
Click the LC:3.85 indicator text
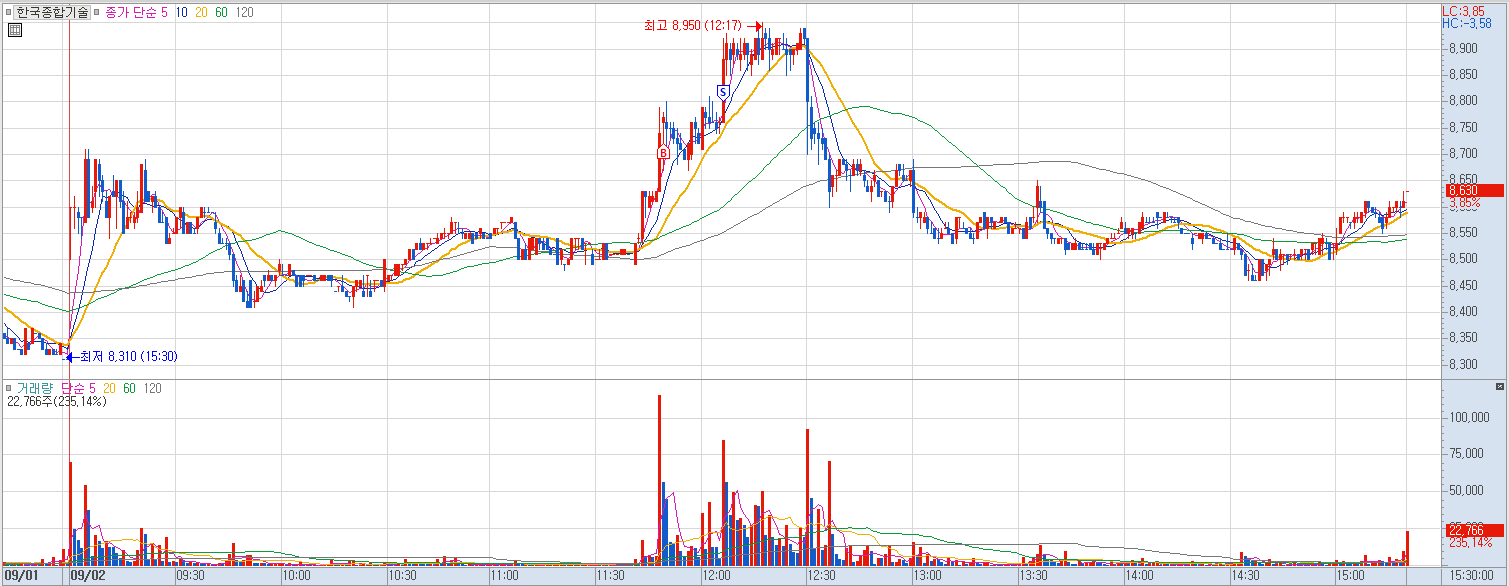[1461, 10]
